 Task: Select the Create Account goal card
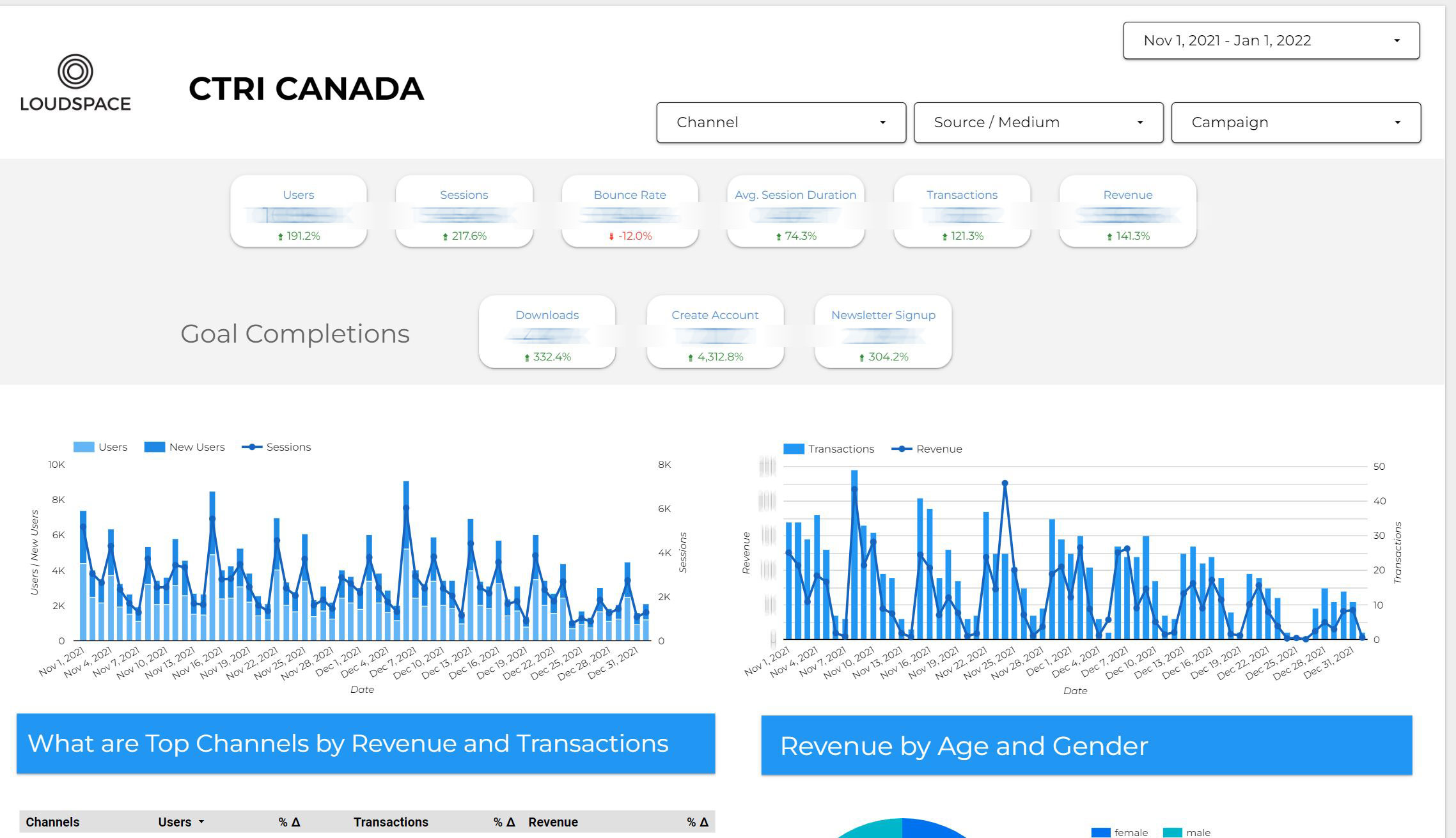pyautogui.click(x=715, y=332)
